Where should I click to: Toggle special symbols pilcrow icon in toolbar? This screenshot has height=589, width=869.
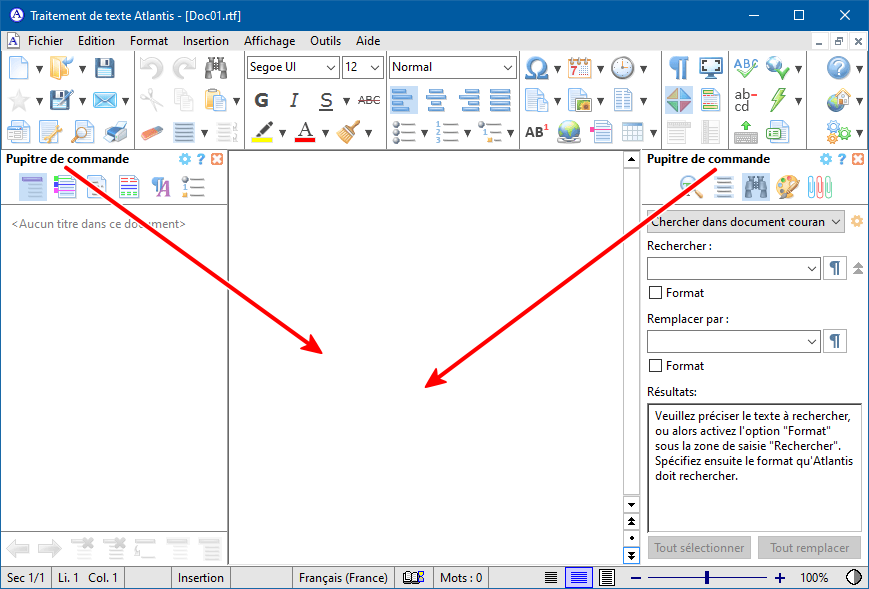click(x=679, y=68)
